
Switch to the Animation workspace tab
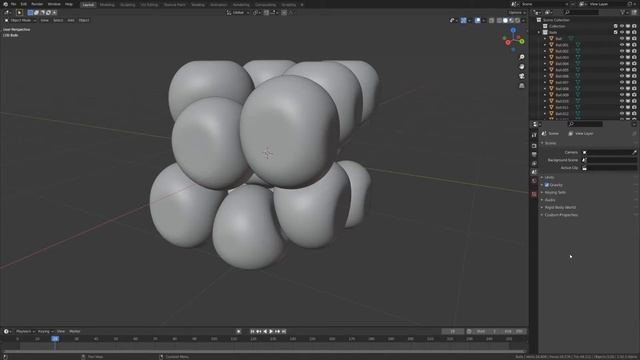218,4
